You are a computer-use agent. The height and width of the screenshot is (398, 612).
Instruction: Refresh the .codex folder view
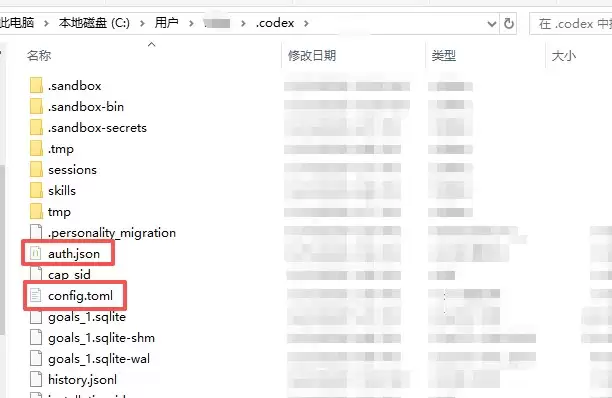(x=509, y=23)
